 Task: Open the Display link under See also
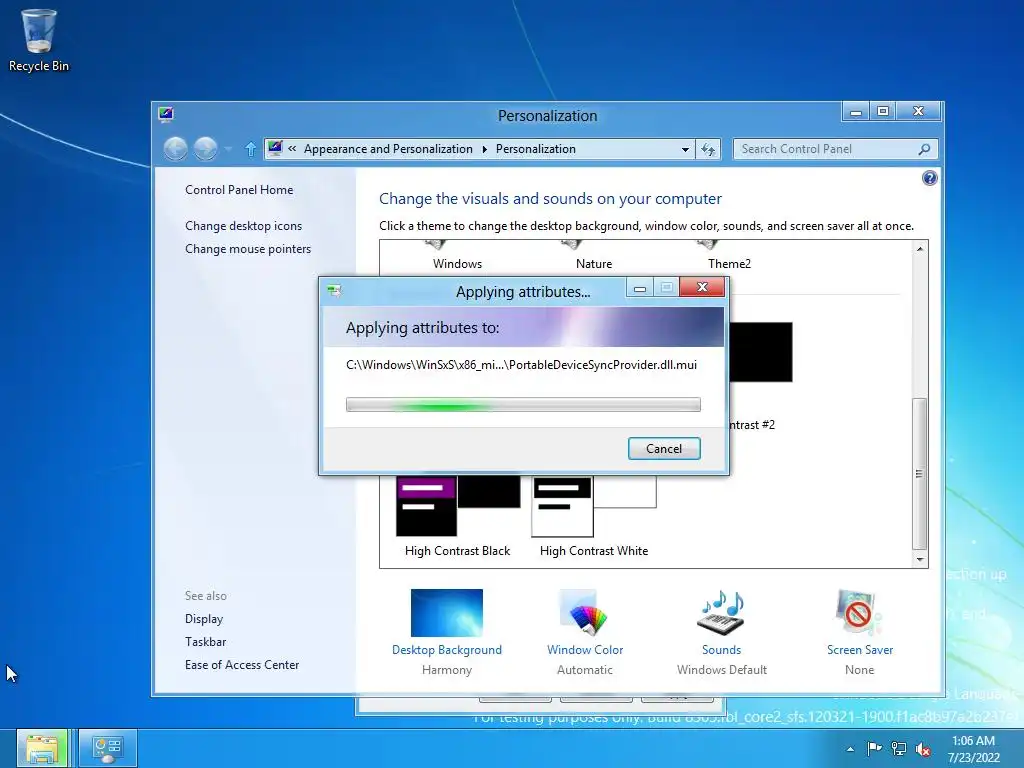[204, 619]
